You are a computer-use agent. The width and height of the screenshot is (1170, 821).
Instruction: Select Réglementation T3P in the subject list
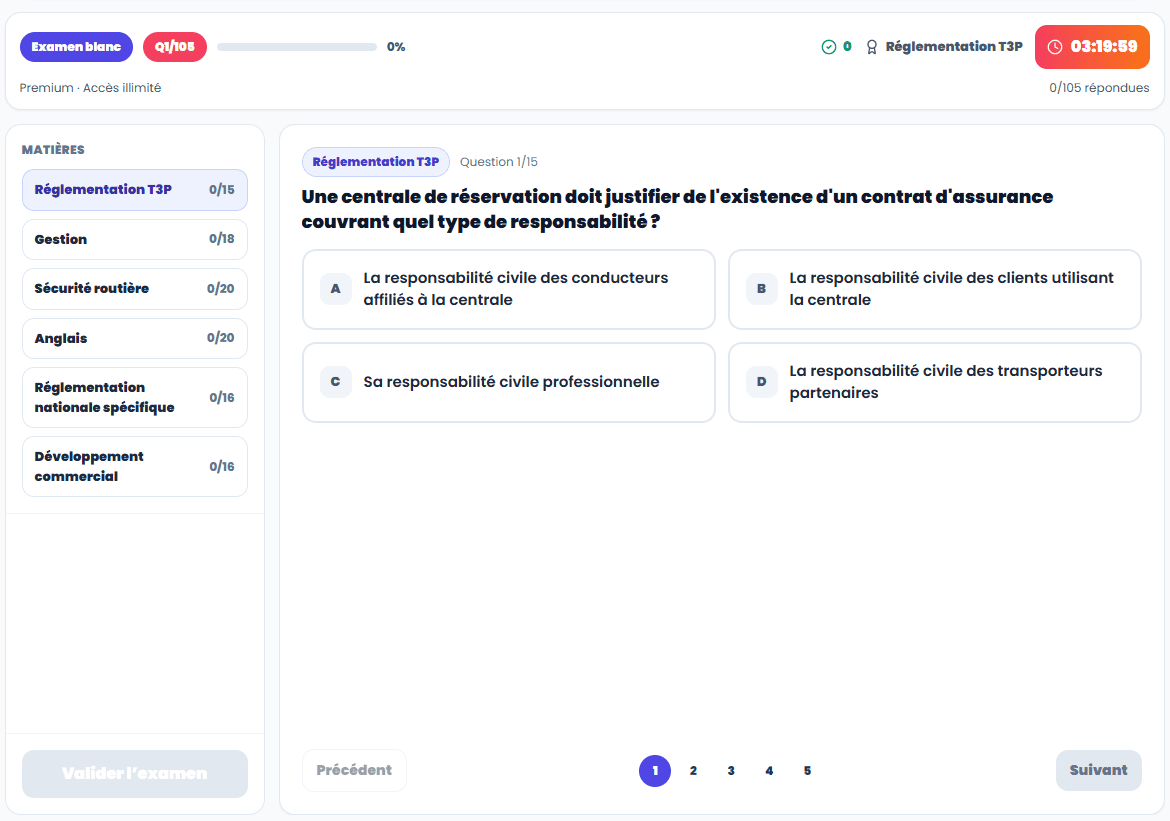[x=134, y=190]
